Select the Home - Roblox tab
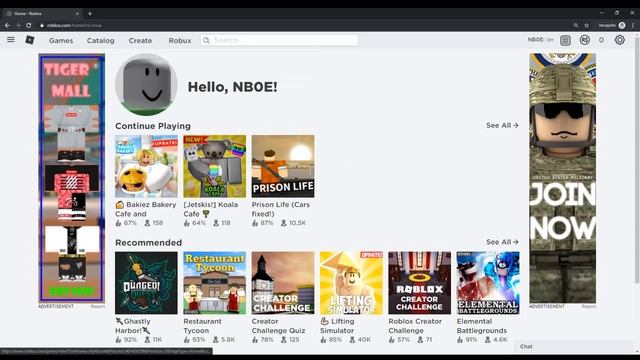The image size is (640, 360). click(41, 13)
